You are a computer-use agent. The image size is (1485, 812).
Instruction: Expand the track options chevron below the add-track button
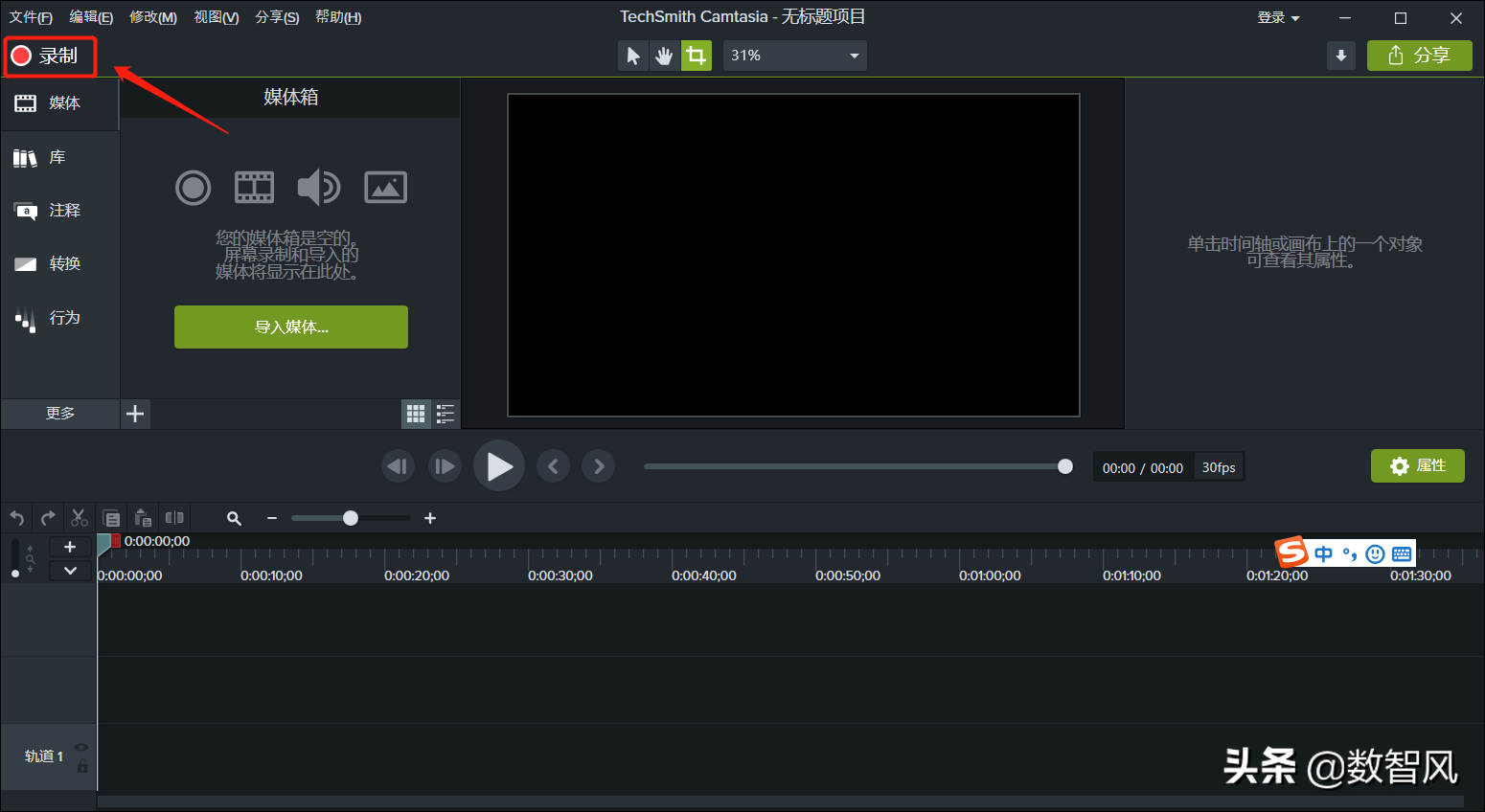(70, 571)
